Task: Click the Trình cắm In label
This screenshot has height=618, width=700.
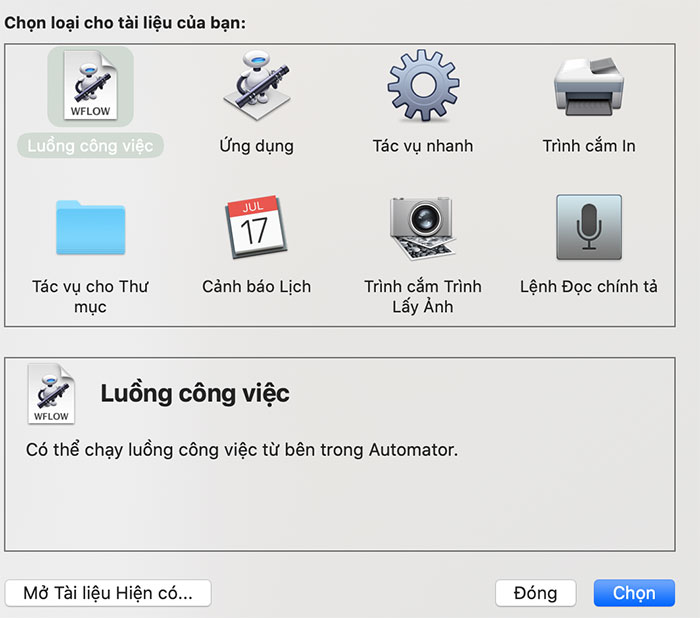Action: point(589,146)
